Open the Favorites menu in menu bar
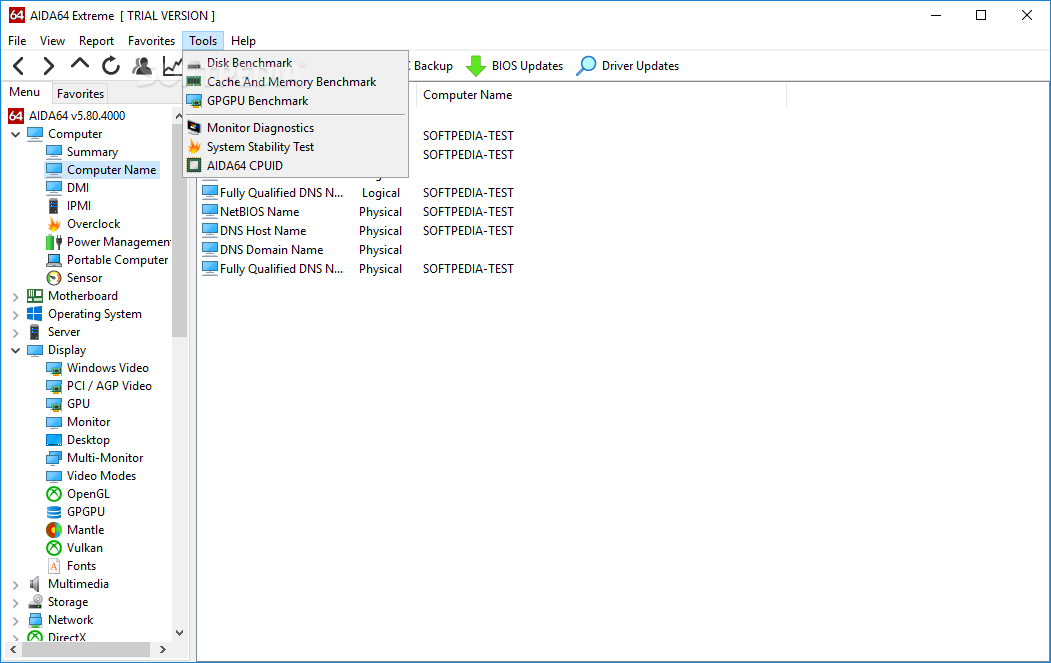 coord(151,41)
